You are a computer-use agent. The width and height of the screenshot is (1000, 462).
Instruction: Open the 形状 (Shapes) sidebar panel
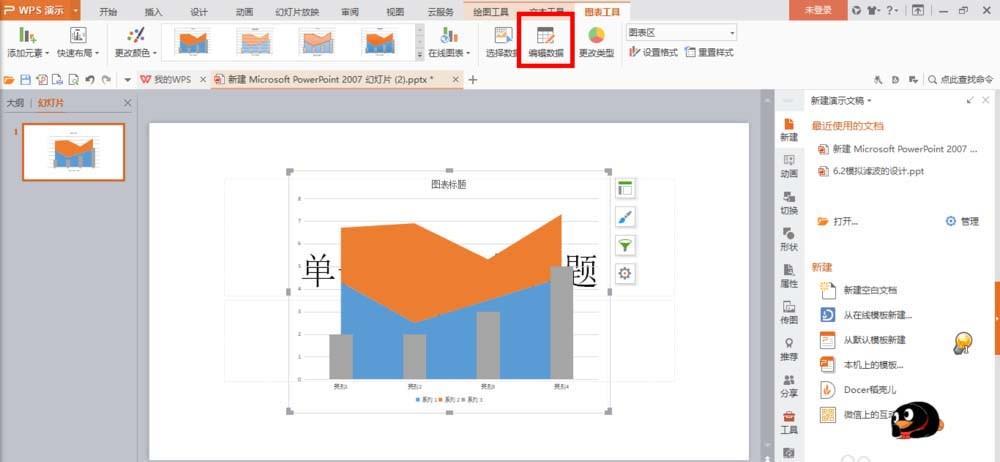[x=789, y=239]
